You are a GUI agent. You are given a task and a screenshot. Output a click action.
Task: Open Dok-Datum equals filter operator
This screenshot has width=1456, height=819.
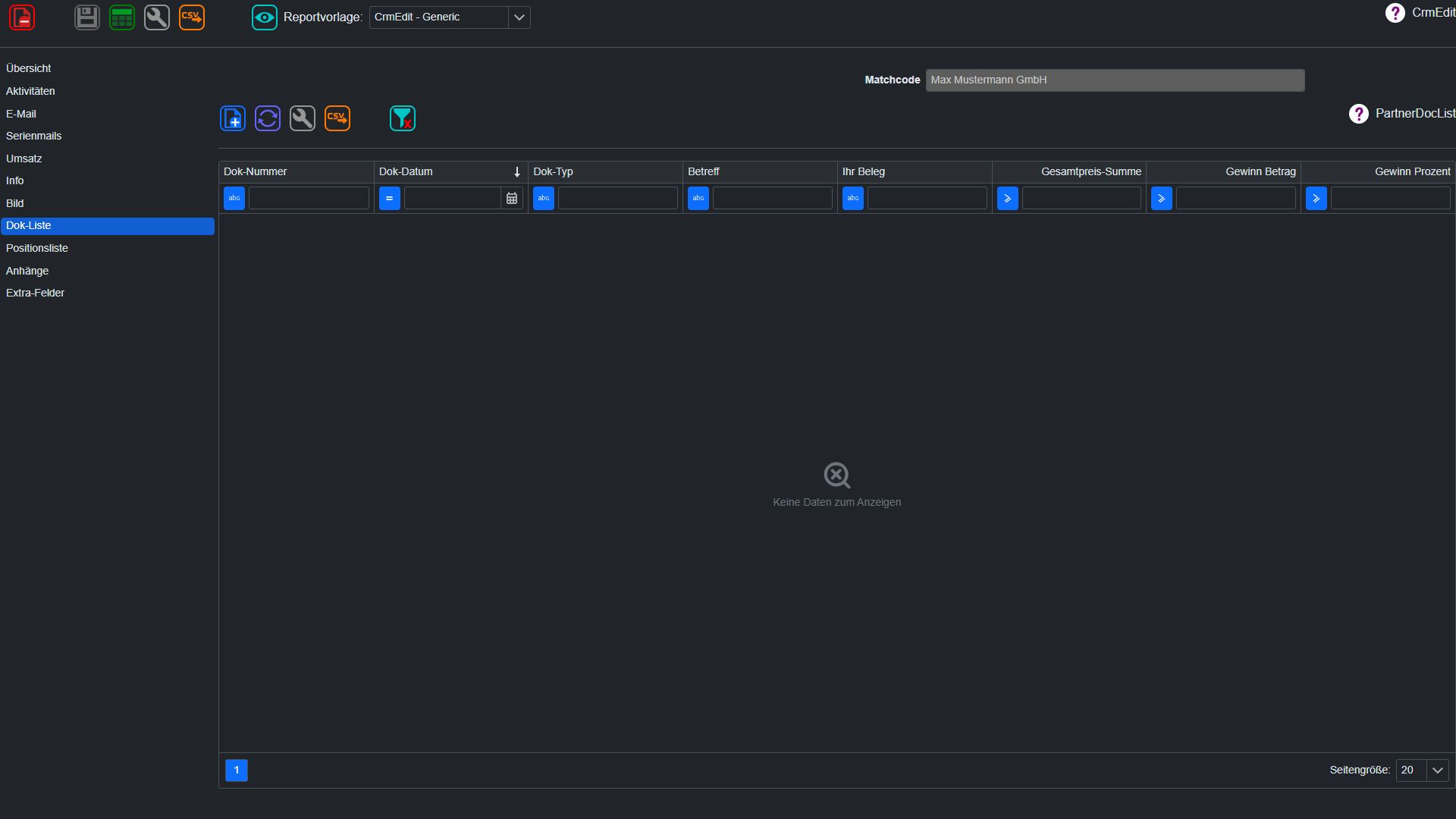[390, 198]
